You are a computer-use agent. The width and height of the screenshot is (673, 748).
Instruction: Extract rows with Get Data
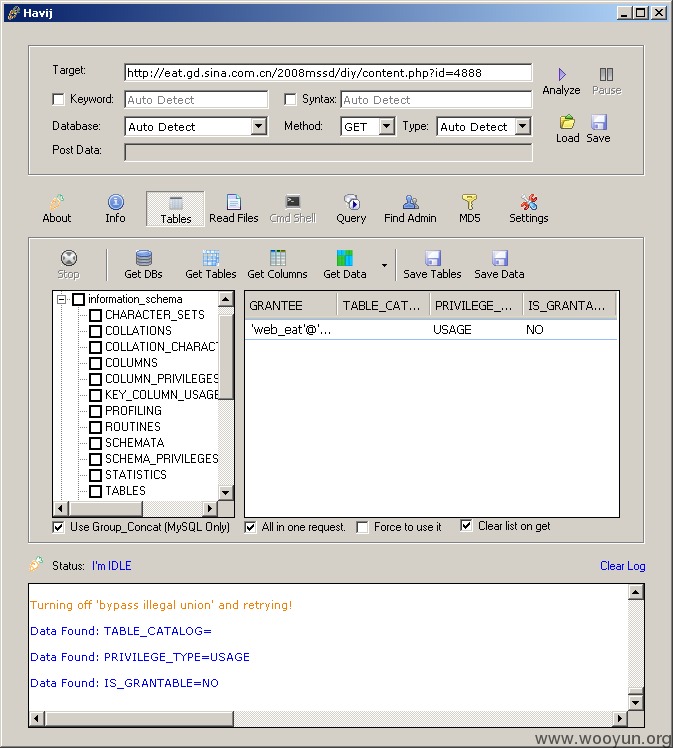pyautogui.click(x=344, y=265)
